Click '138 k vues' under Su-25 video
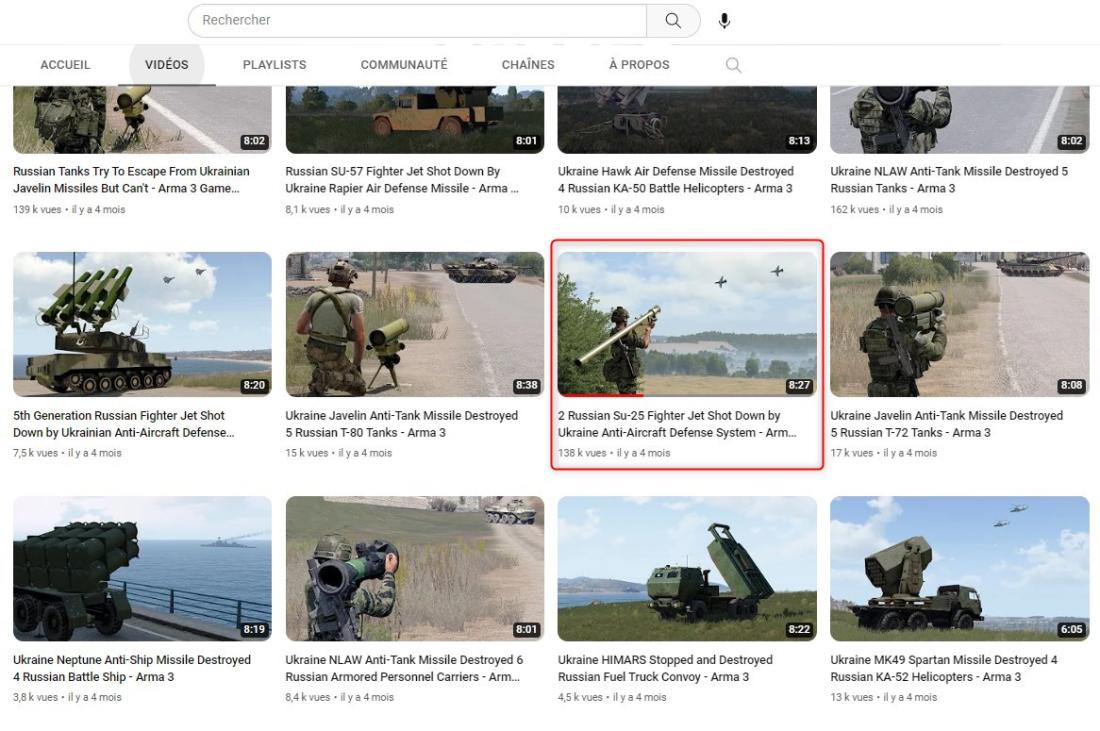 tap(582, 452)
